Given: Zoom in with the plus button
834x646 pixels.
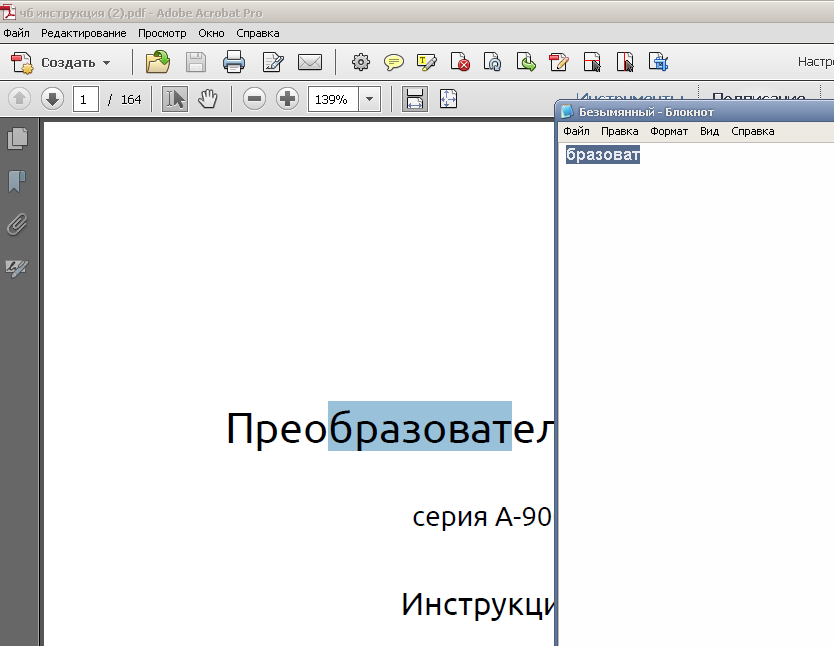Looking at the screenshot, I should [288, 99].
